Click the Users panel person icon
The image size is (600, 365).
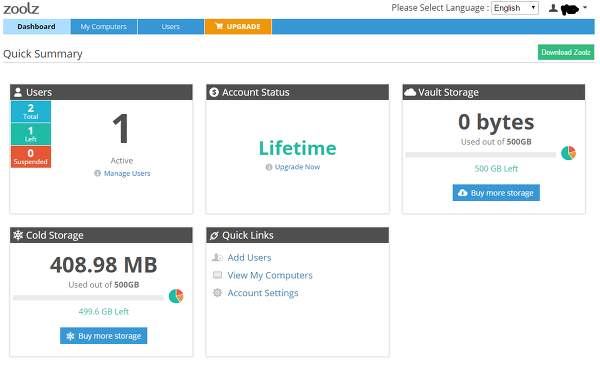coord(18,92)
